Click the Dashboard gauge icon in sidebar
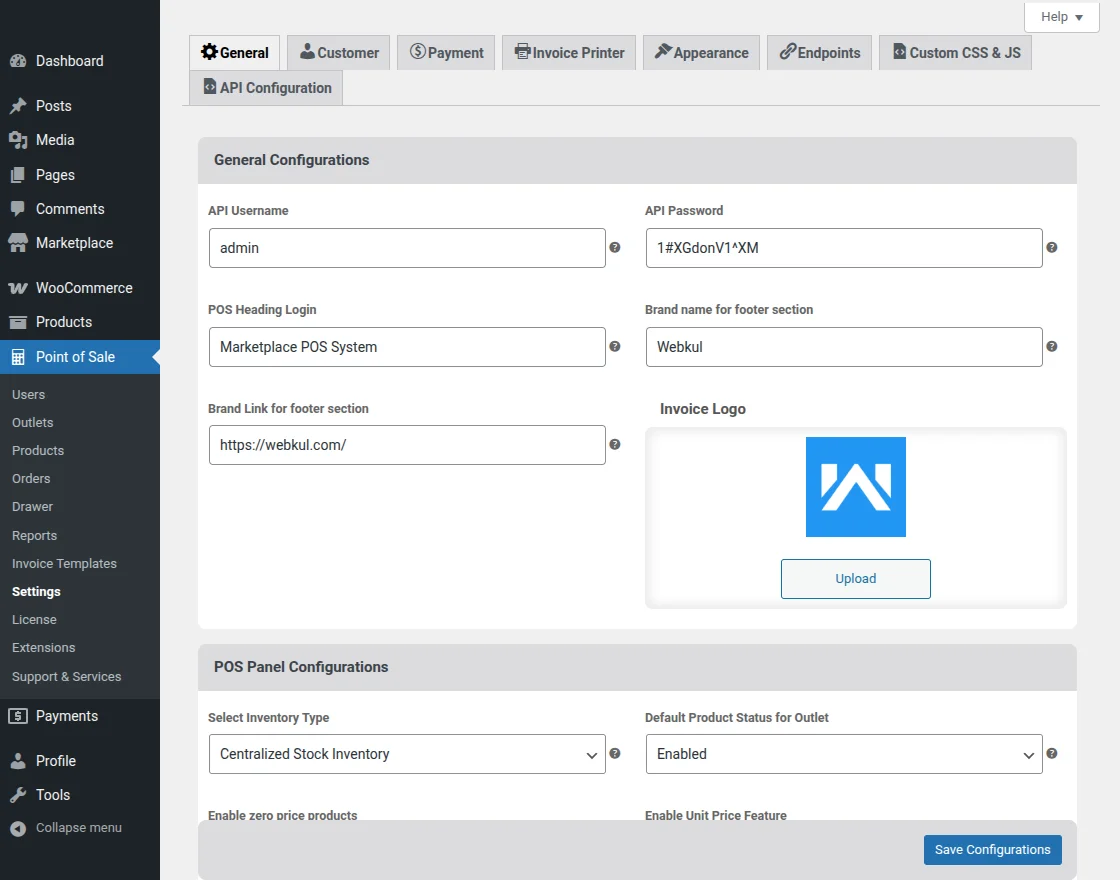The image size is (1120, 880). (18, 61)
